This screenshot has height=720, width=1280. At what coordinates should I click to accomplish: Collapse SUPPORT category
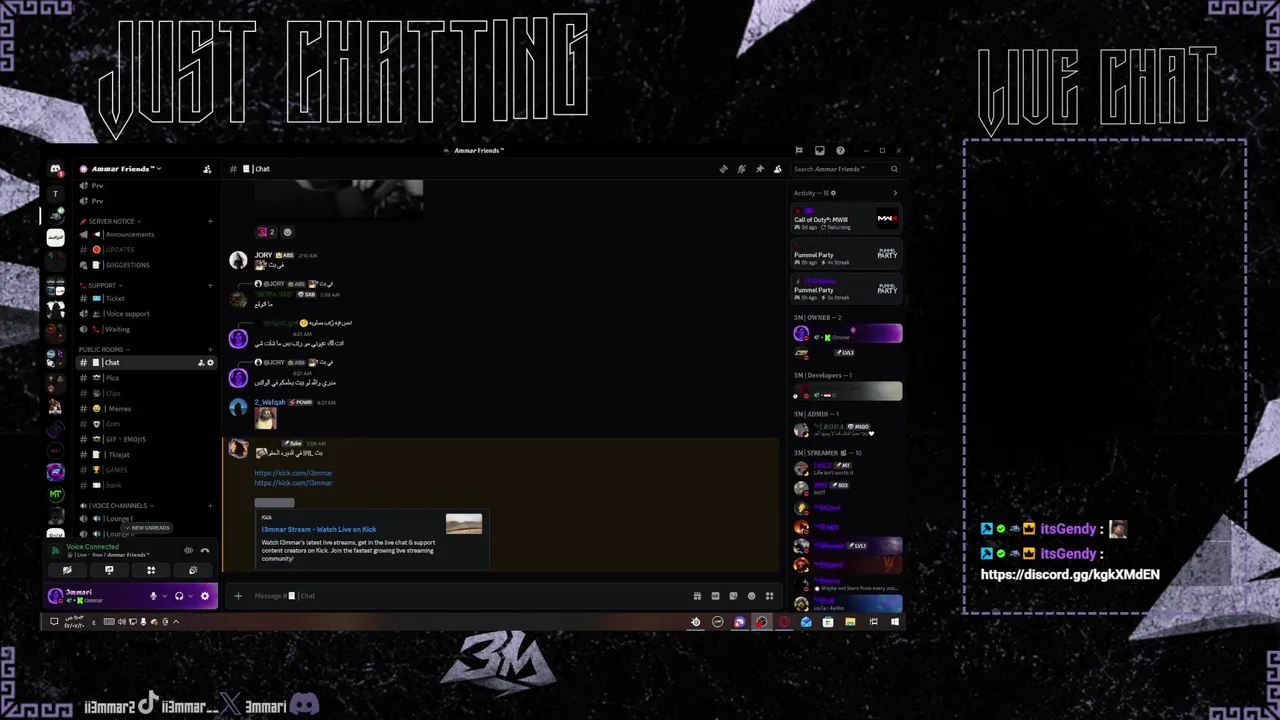(x=101, y=285)
